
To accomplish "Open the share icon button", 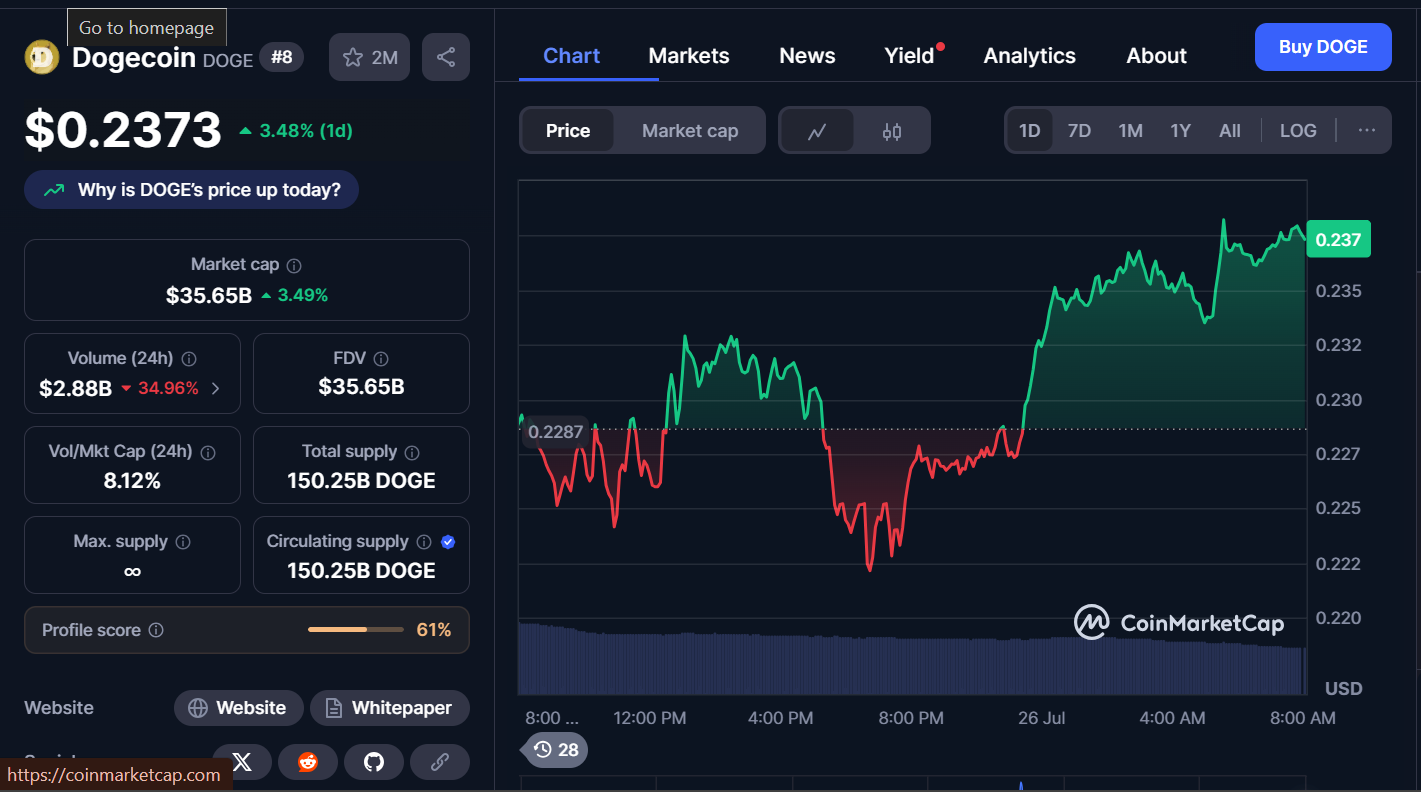I will pyautogui.click(x=446, y=57).
